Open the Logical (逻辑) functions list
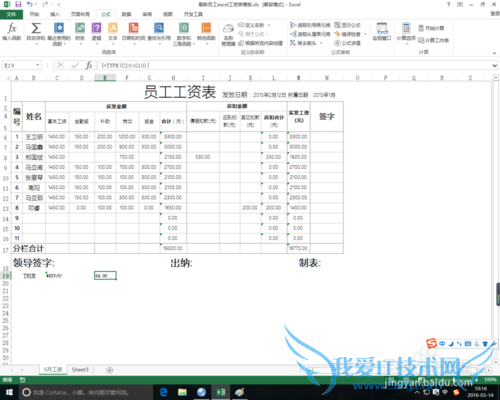This screenshot has height=400, width=500. (96, 33)
